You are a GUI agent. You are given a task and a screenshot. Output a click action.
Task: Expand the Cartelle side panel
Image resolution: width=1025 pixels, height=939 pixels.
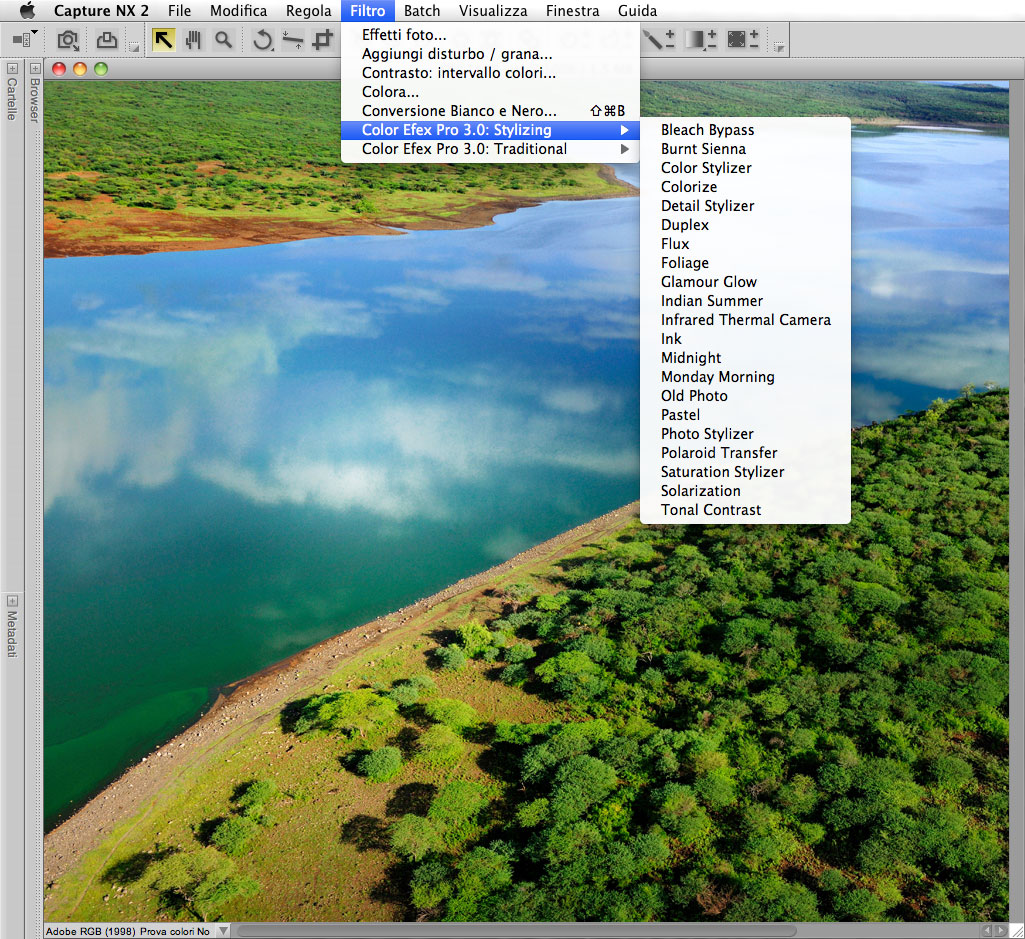pyautogui.click(x=12, y=68)
